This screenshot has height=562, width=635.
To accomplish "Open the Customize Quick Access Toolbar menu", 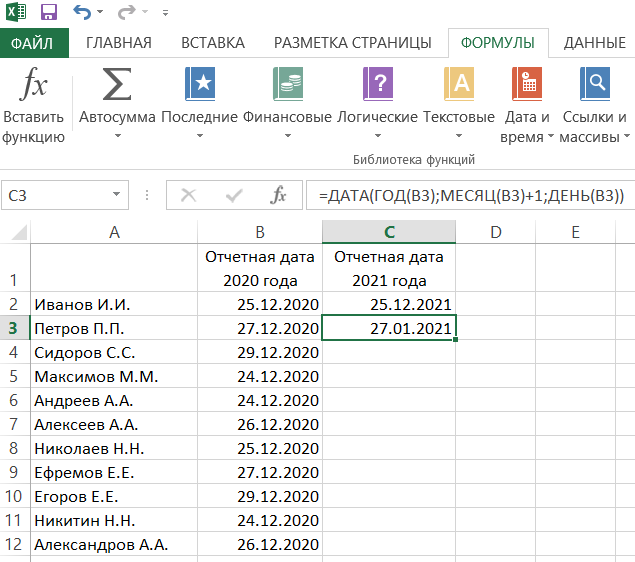I will (165, 13).
